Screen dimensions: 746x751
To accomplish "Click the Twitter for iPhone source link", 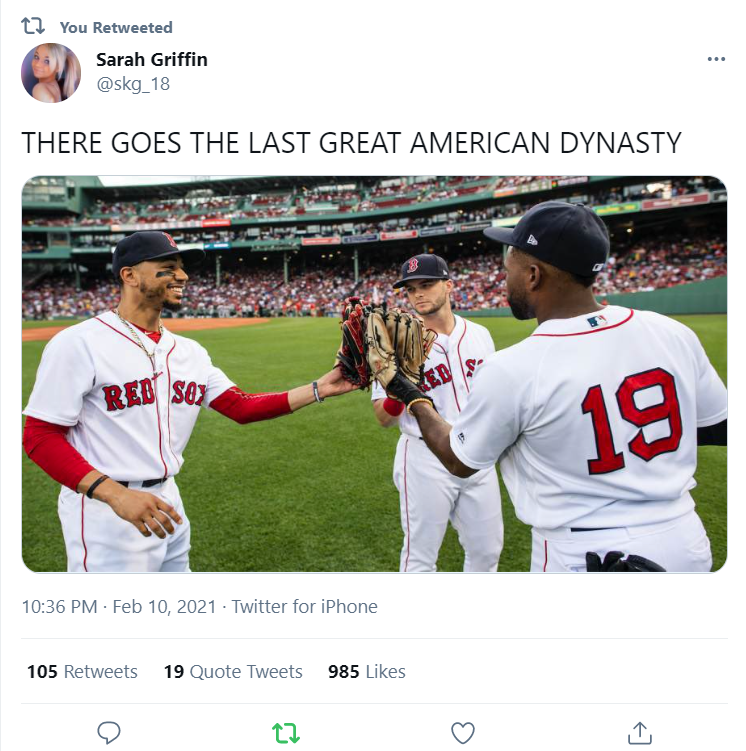I will click(305, 606).
